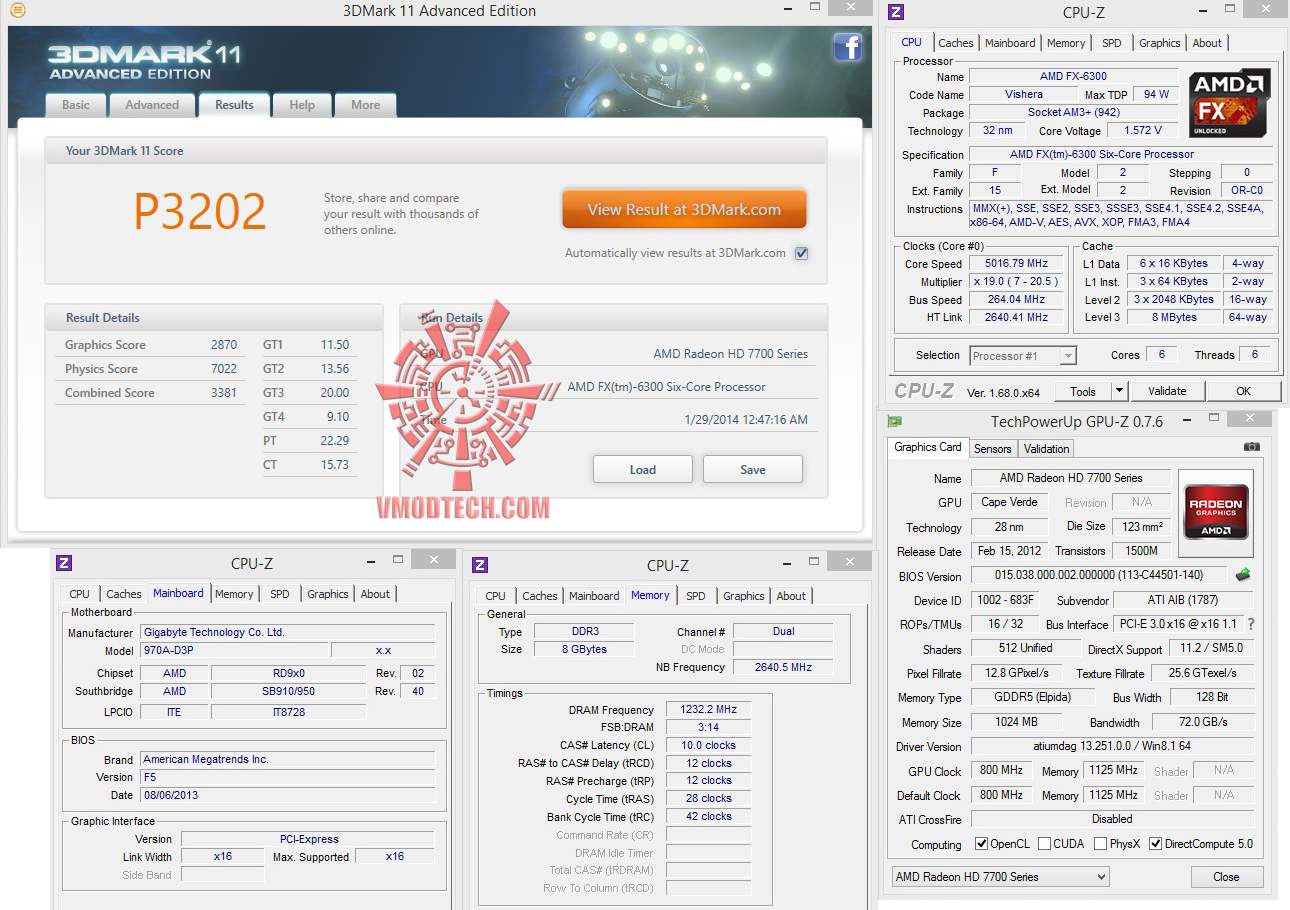The width and height of the screenshot is (1290, 910).
Task: Click the Release Date value Feb 15, 2012
Action: (x=1009, y=551)
